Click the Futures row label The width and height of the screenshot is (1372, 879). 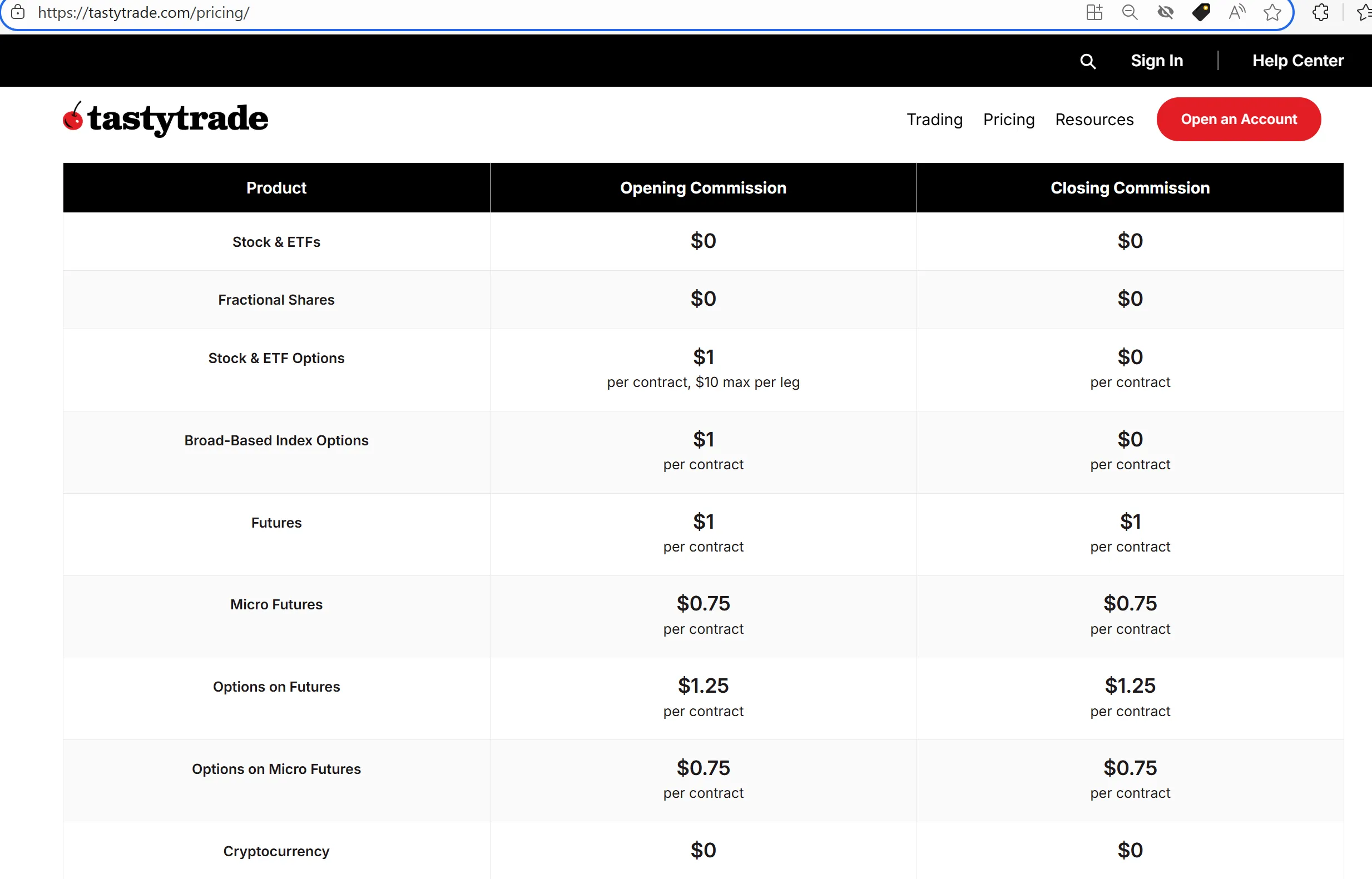pos(276,522)
